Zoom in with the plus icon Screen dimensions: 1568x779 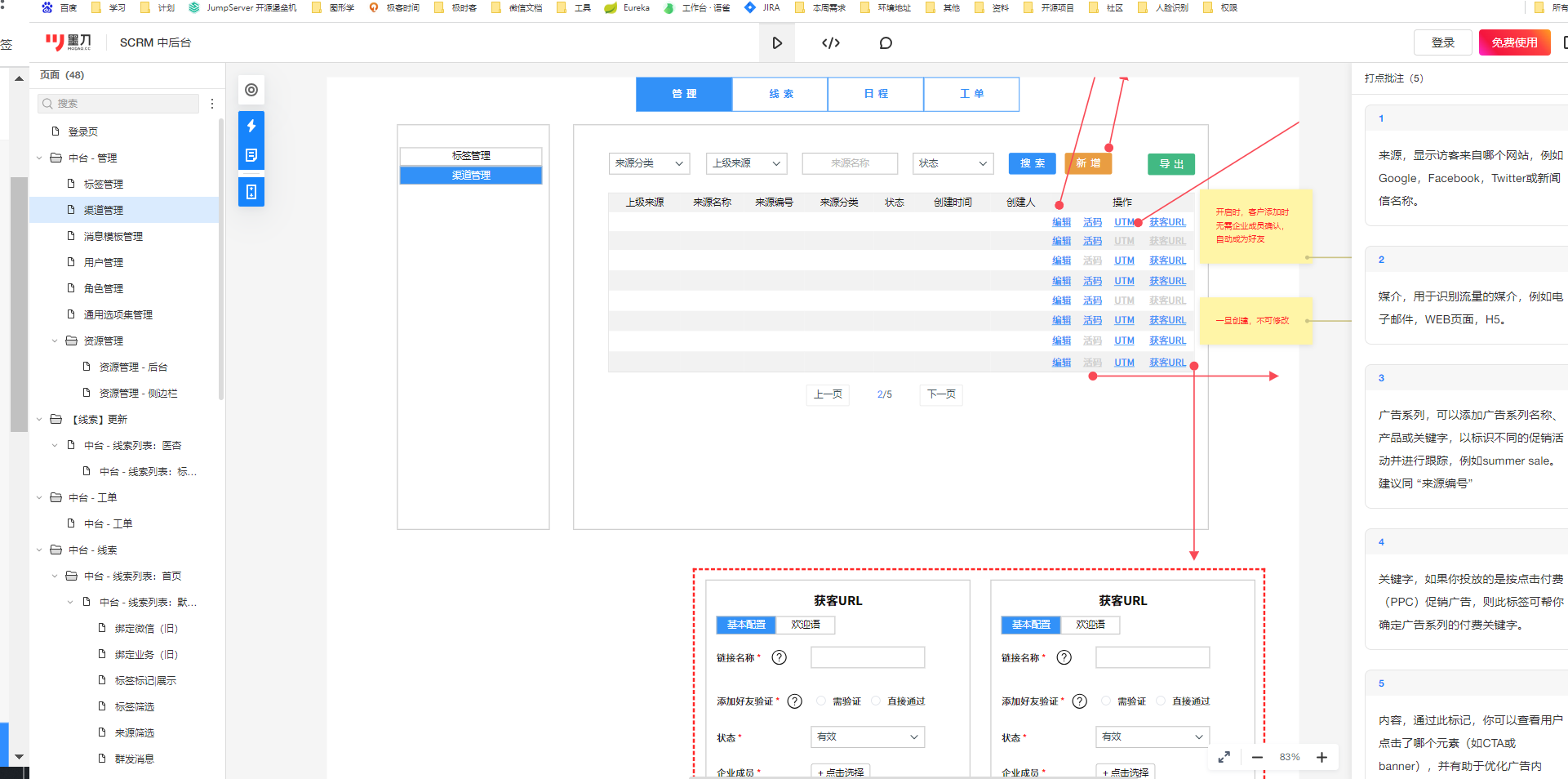1321,757
